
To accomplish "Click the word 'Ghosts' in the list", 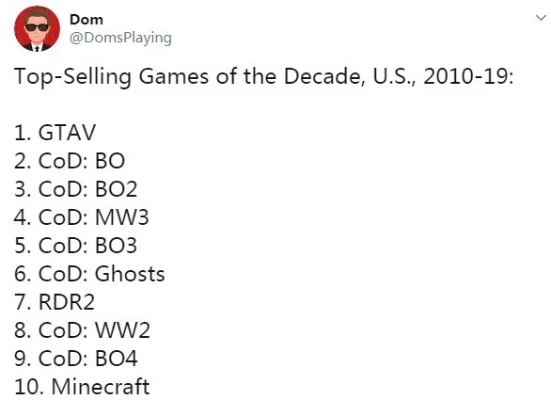I will 130,274.
